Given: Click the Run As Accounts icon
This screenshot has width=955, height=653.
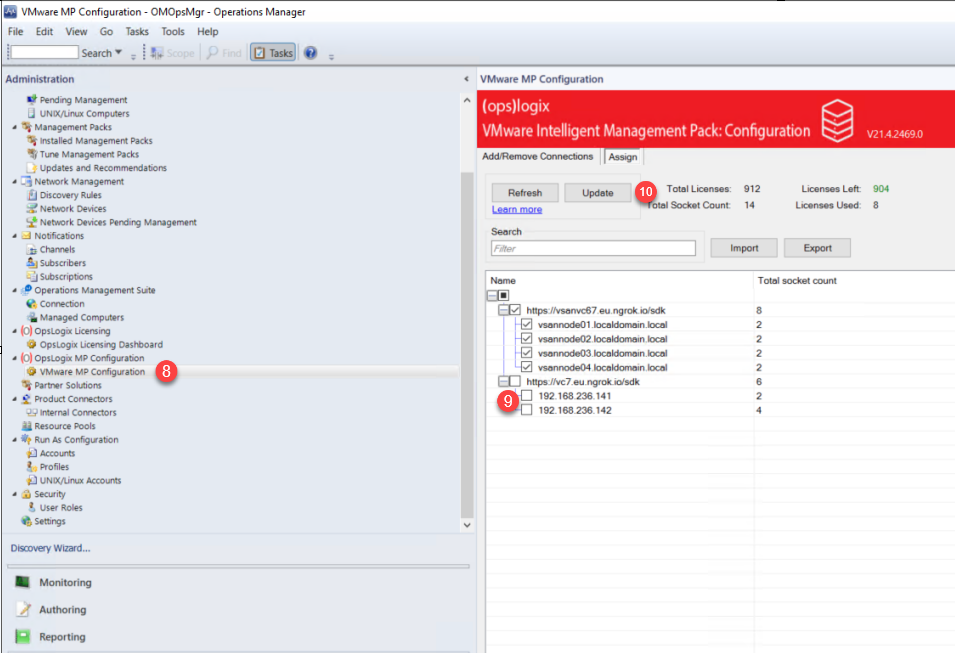Looking at the screenshot, I should (x=32, y=453).
